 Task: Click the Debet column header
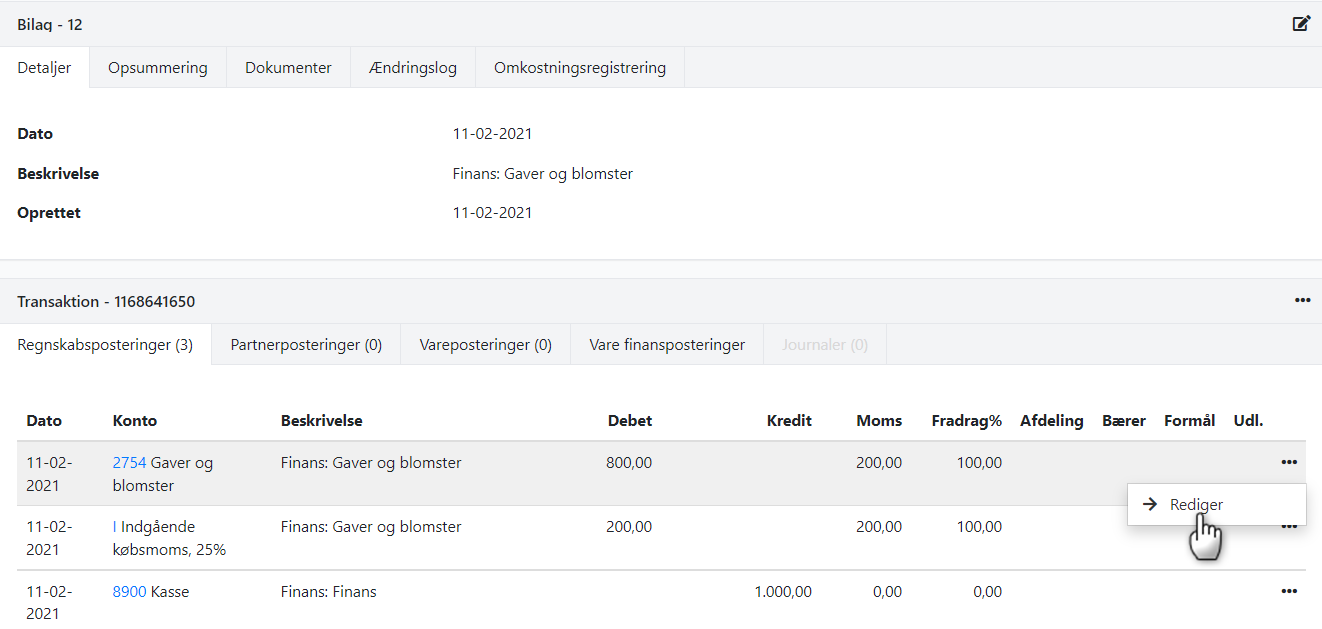tap(629, 421)
